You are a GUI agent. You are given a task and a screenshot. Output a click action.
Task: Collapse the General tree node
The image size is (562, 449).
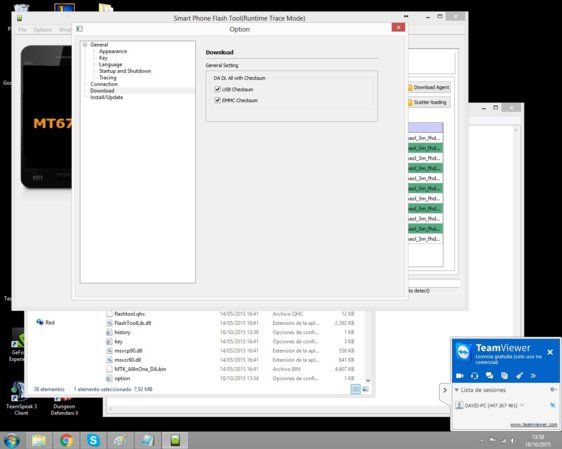(x=85, y=45)
